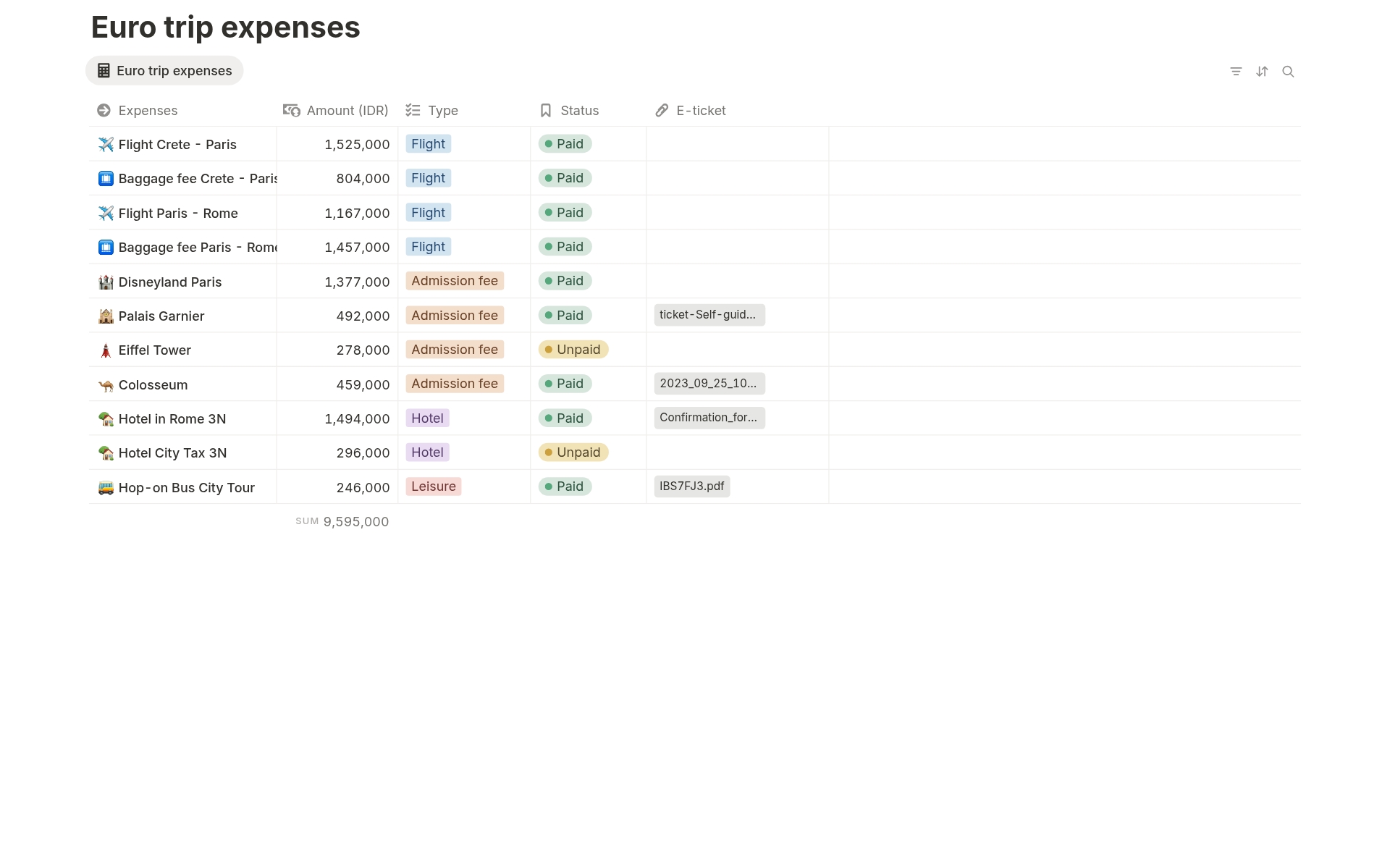1390x868 pixels.
Task: Open the Confirmation_for... file attachment
Action: pyautogui.click(x=709, y=418)
